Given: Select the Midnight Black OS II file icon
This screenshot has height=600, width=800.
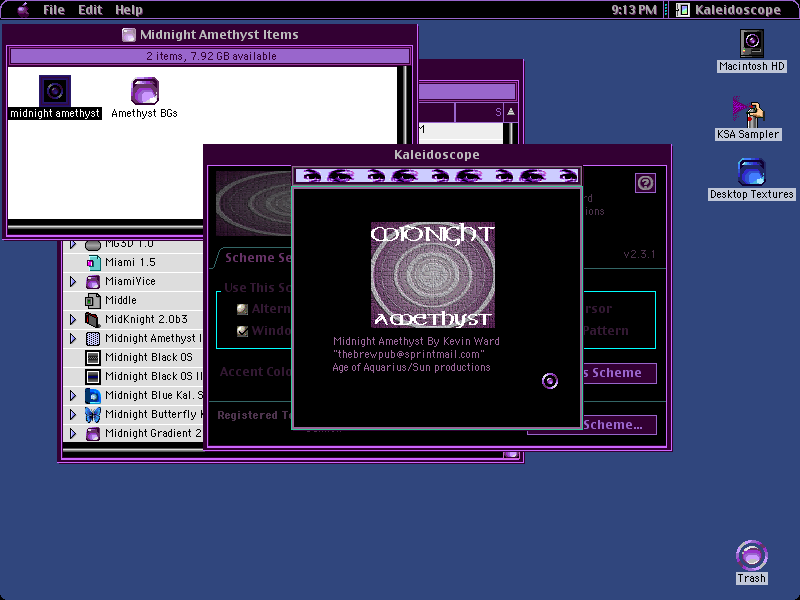Looking at the screenshot, I should click(93, 377).
